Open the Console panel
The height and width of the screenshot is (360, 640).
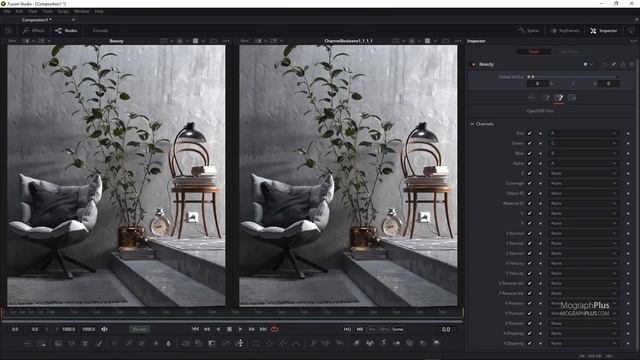[100, 31]
